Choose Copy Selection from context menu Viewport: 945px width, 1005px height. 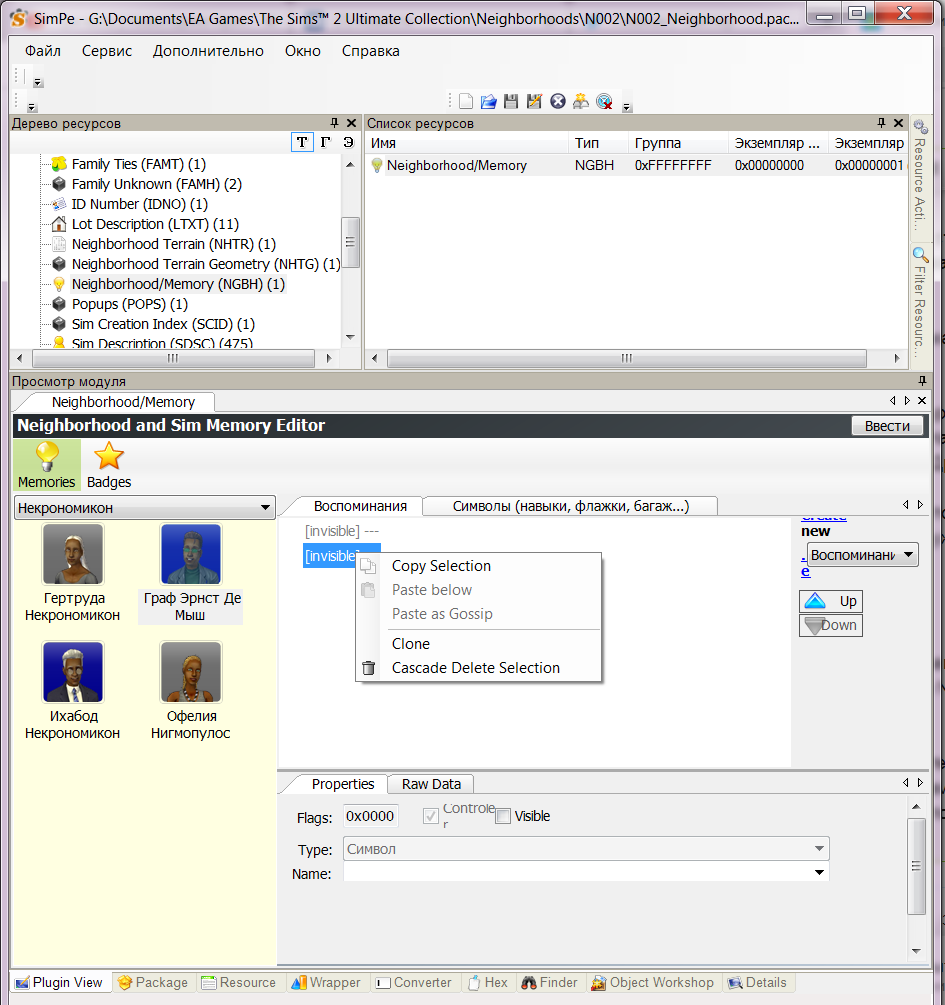(441, 566)
